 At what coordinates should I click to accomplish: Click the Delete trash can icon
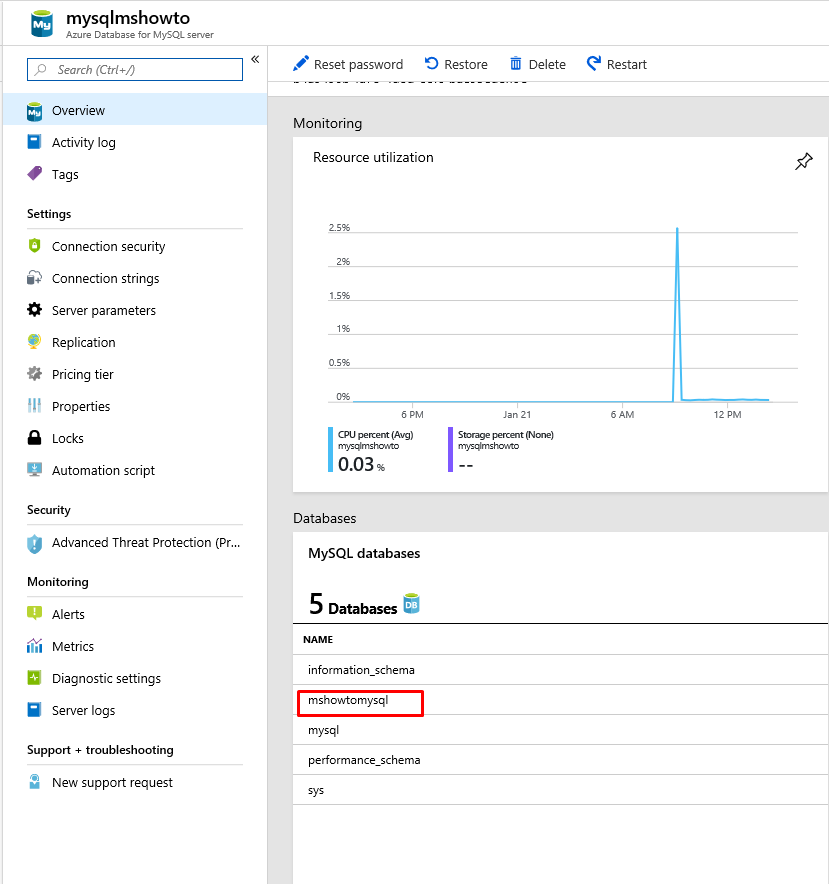point(515,63)
